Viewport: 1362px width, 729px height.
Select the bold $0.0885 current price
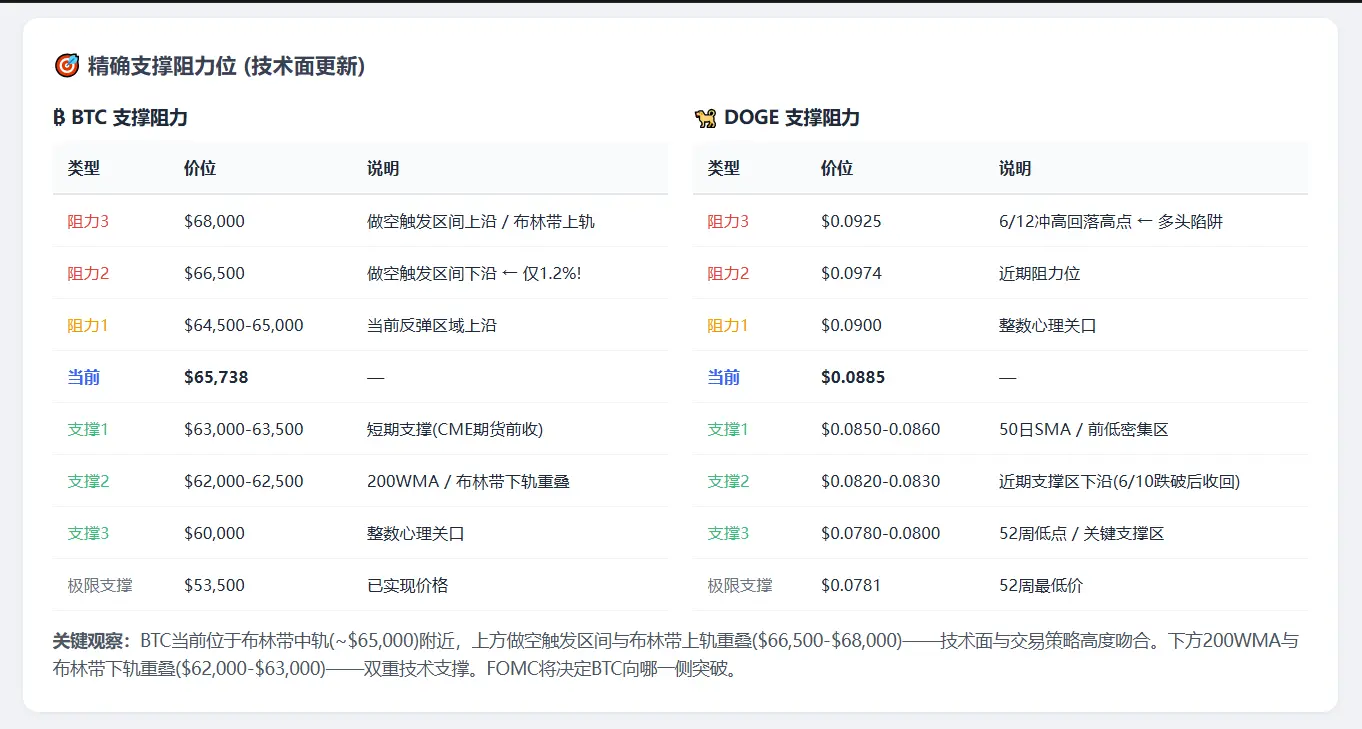click(x=853, y=377)
